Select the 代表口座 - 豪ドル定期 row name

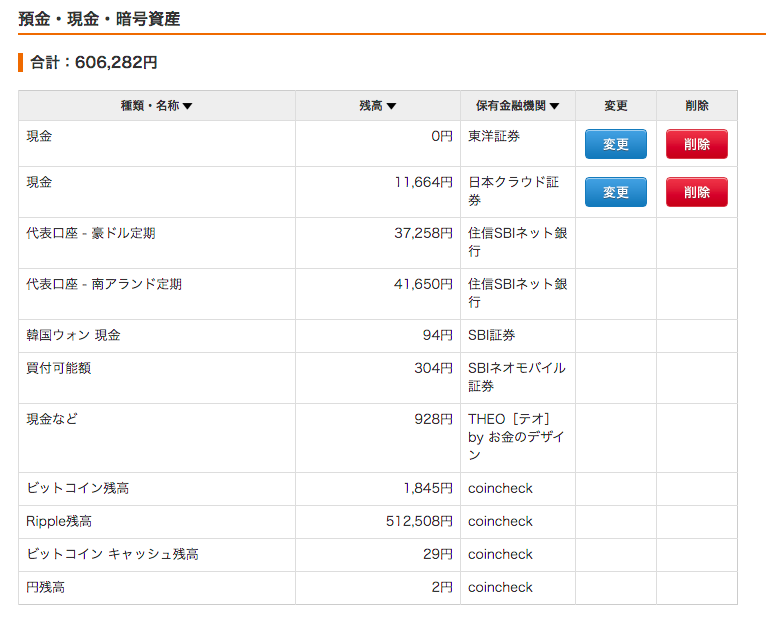click(x=90, y=233)
